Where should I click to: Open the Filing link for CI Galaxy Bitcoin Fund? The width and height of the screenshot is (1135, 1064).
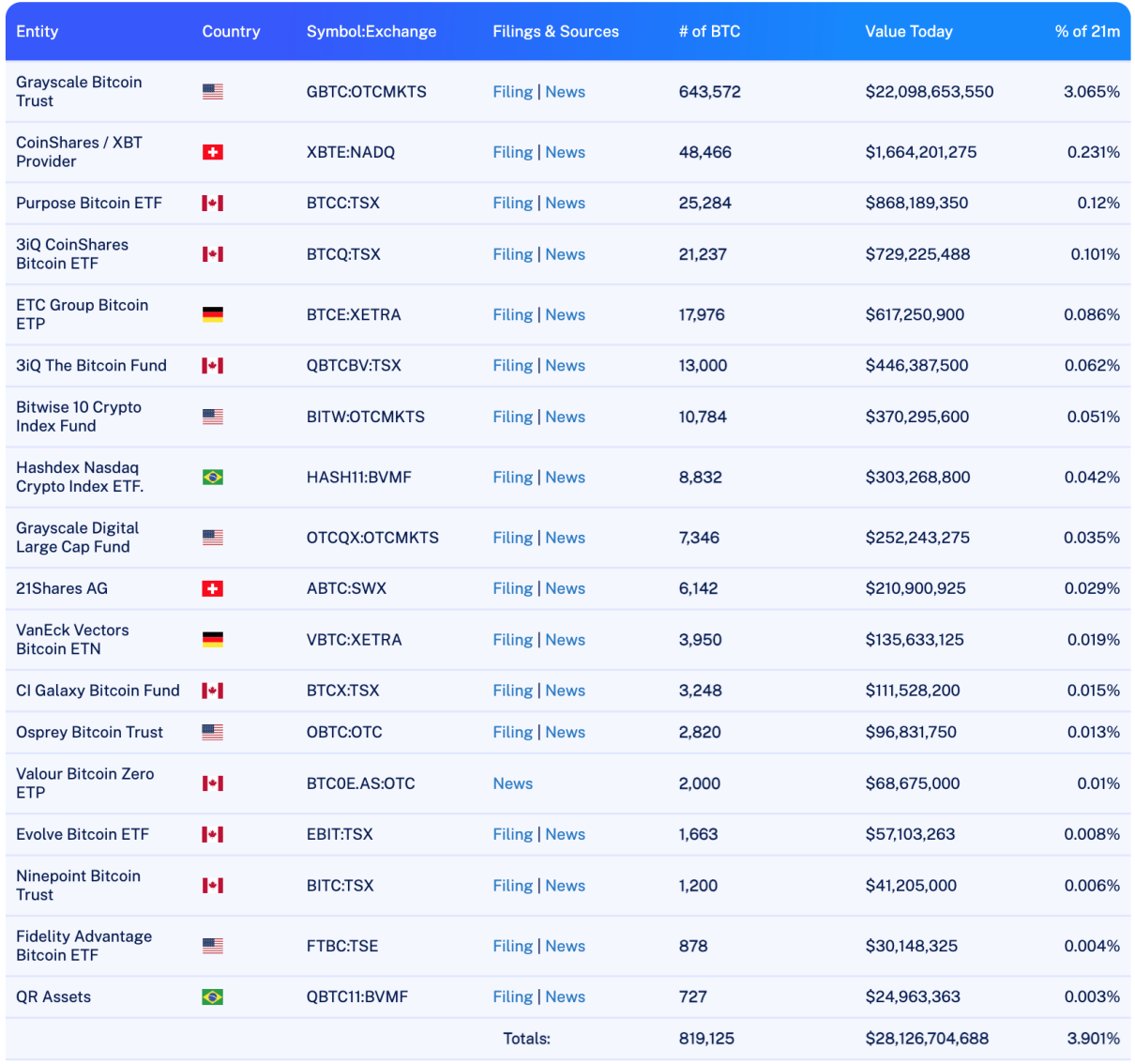click(x=512, y=691)
